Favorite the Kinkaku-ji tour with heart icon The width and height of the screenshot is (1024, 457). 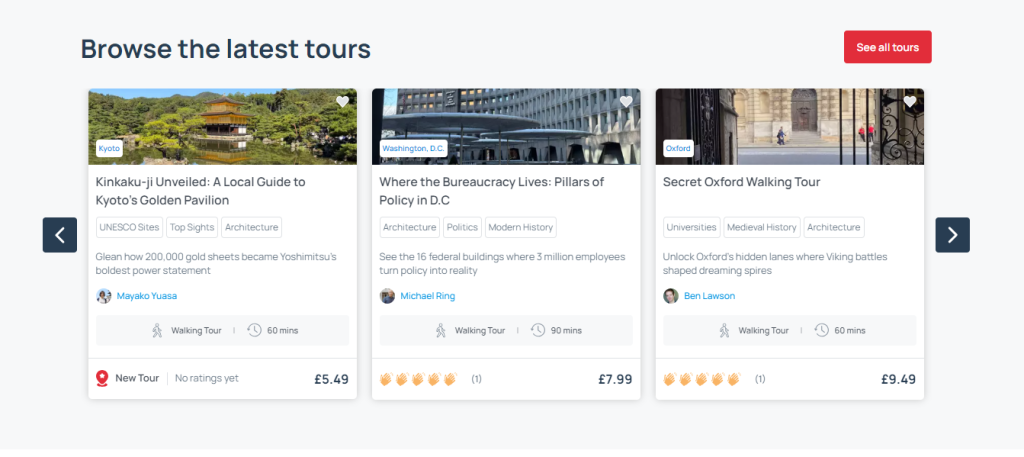342,102
